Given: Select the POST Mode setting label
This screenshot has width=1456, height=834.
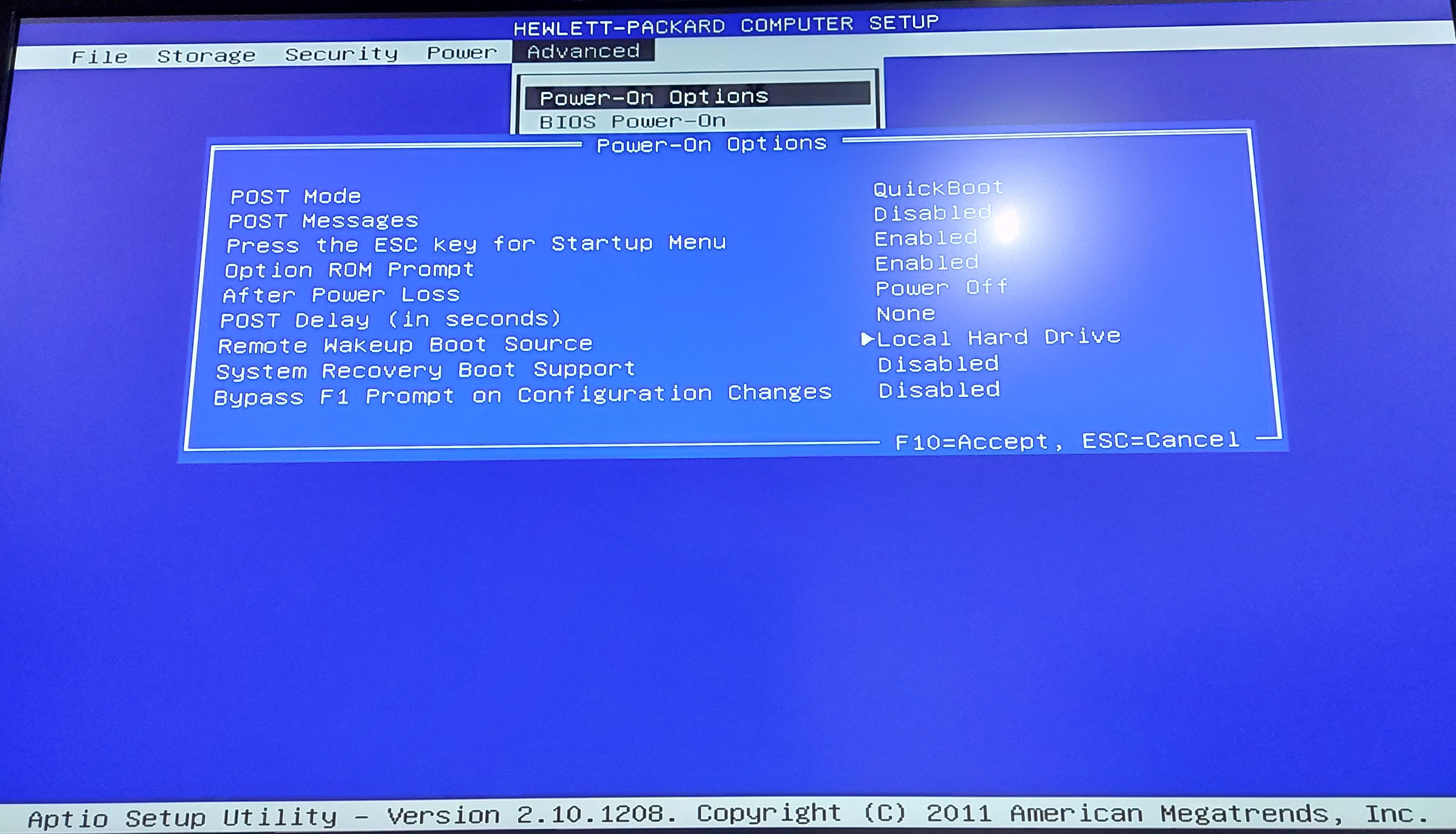Looking at the screenshot, I should tap(296, 196).
